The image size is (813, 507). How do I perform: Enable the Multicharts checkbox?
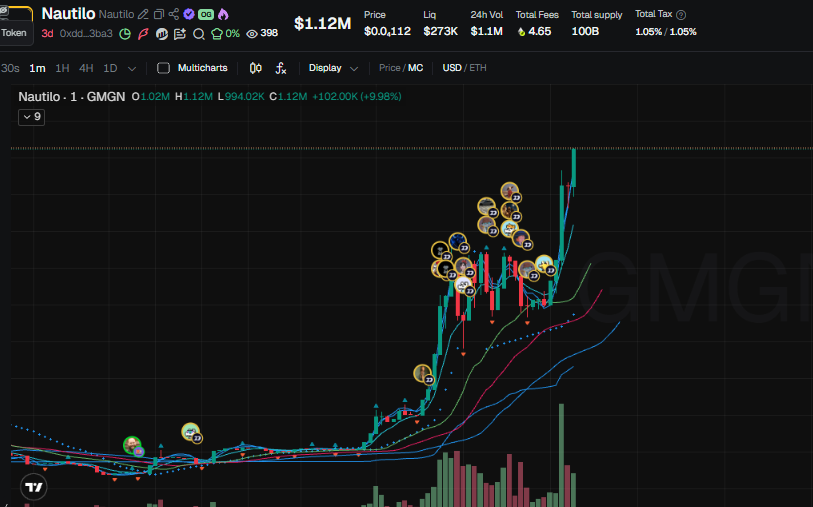[x=163, y=68]
